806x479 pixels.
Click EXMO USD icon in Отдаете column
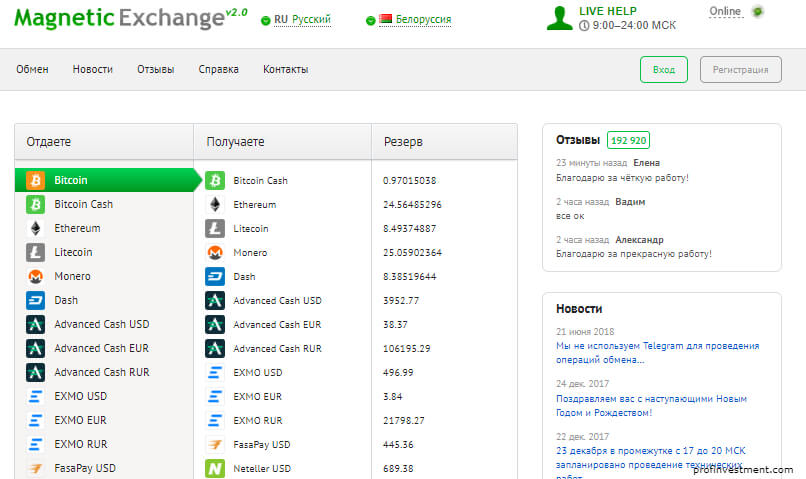tap(35, 396)
